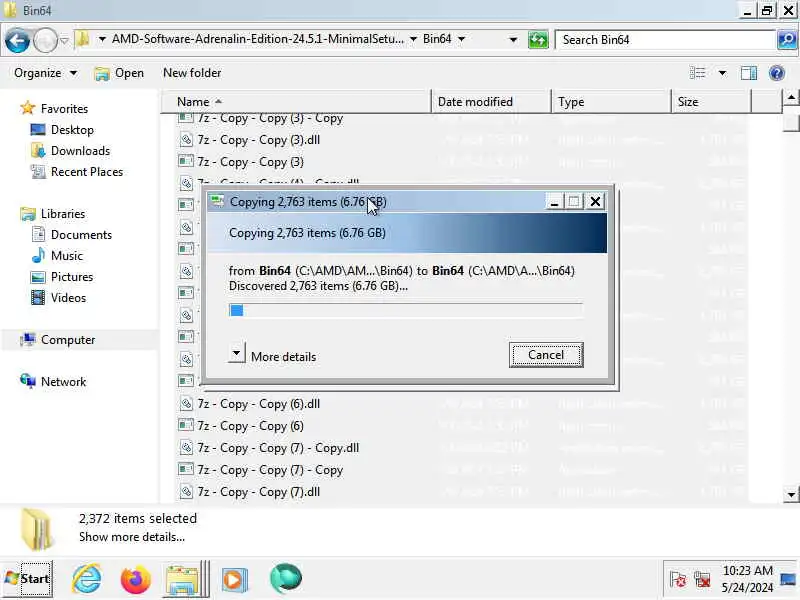
Task: Open Action Center flag in system tray
Action: [679, 580]
